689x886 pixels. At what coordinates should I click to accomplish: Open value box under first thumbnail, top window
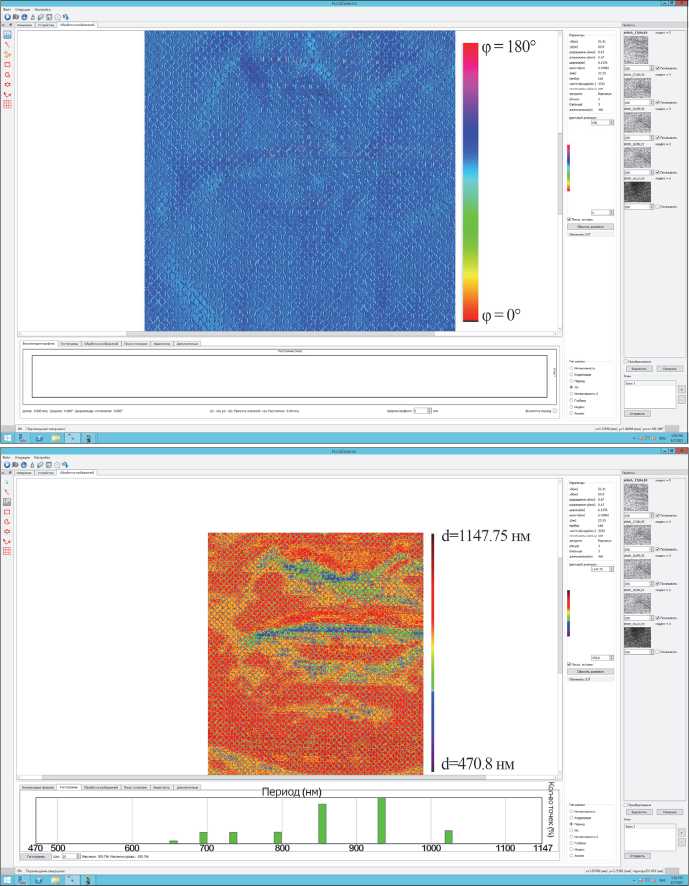click(x=639, y=68)
